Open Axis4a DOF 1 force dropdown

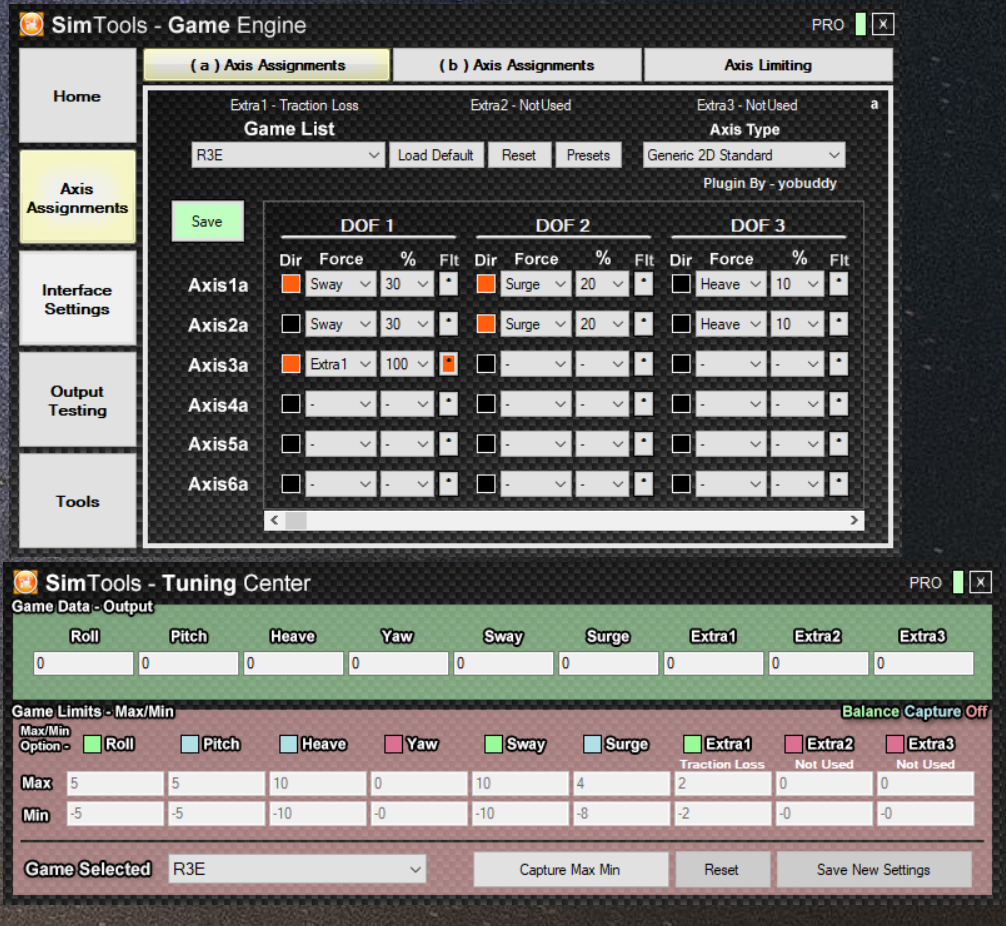(340, 404)
